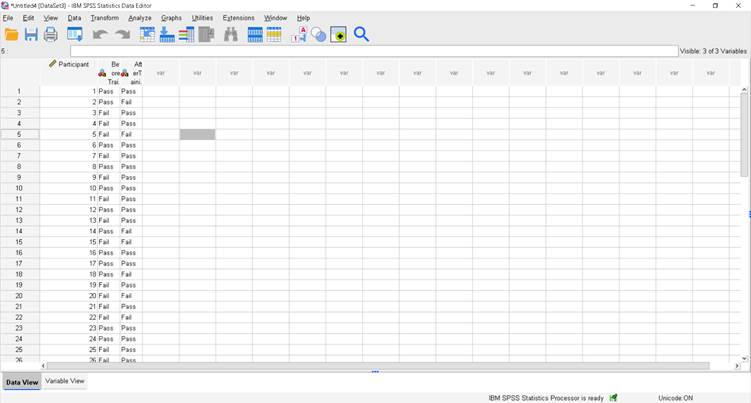Select the Data View tab
Viewport: 751px width, 403px height.
pos(22,382)
